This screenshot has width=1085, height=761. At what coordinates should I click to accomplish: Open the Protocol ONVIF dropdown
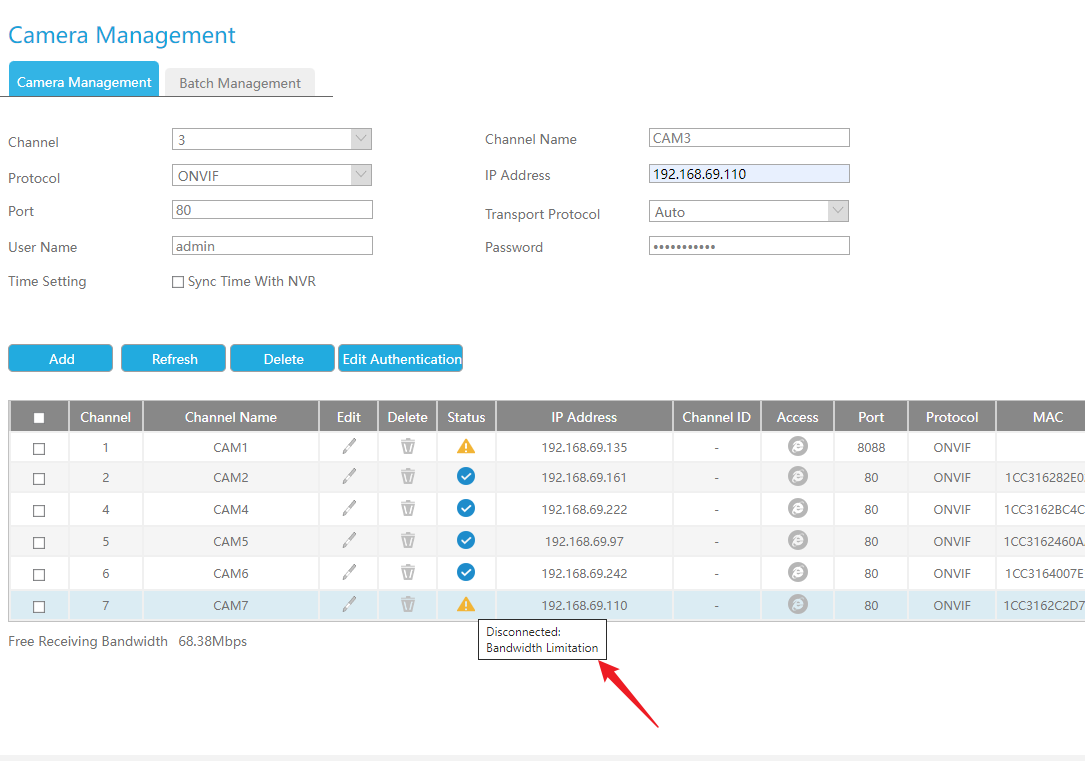click(272, 175)
